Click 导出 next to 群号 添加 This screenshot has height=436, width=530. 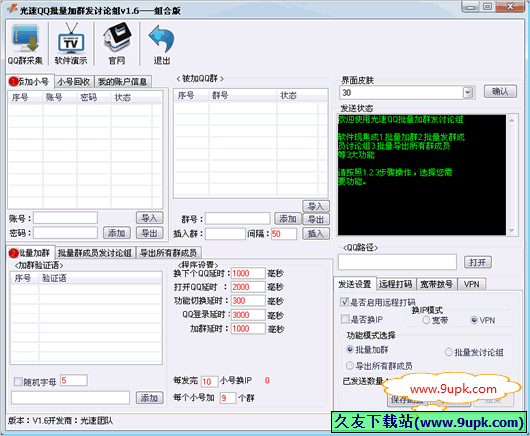click(x=316, y=220)
